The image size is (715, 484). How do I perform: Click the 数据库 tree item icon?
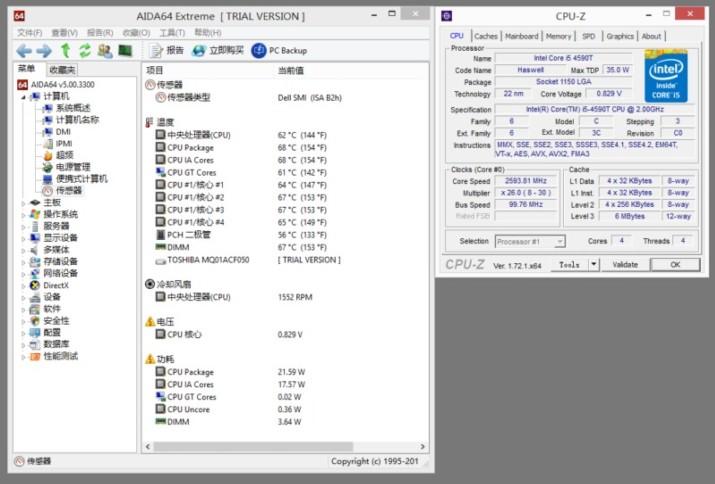35,345
